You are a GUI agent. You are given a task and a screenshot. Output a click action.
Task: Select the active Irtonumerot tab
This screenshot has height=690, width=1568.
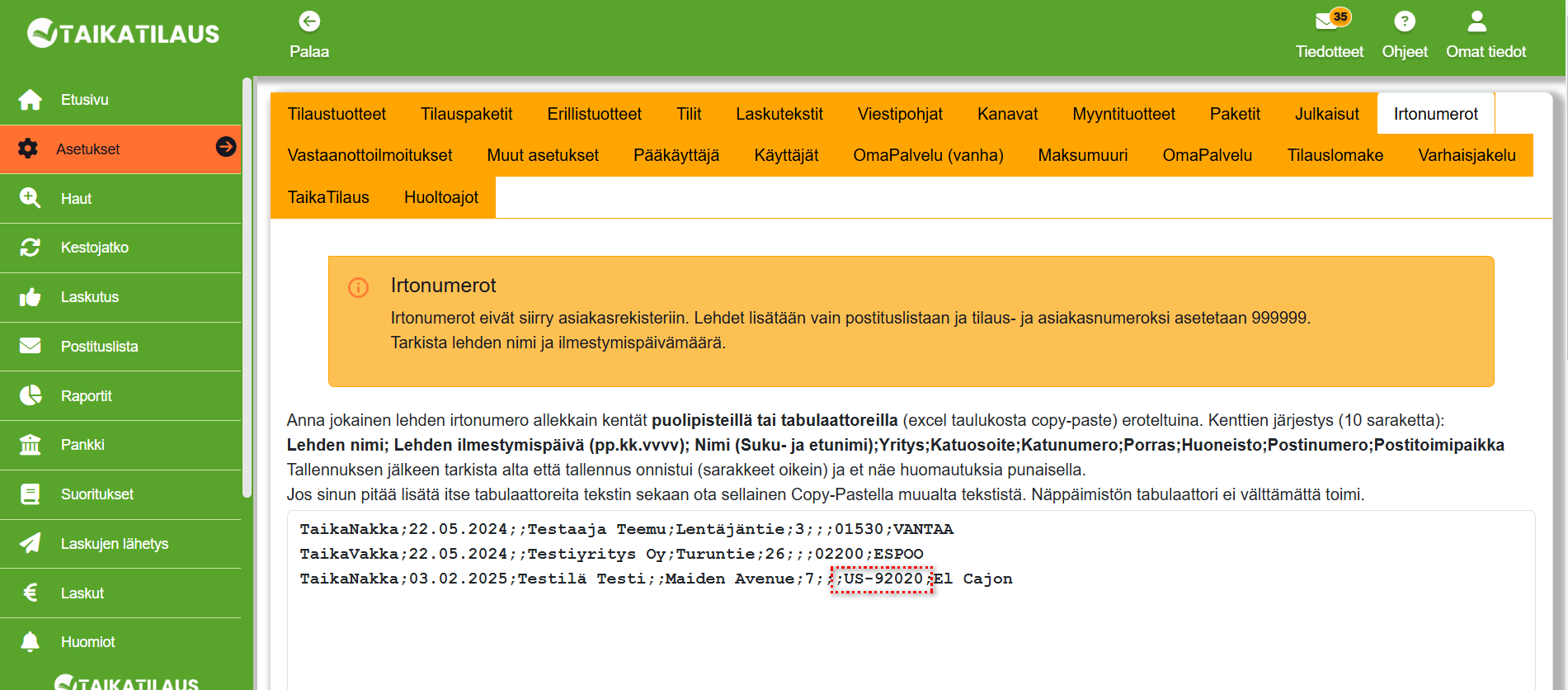(x=1436, y=114)
